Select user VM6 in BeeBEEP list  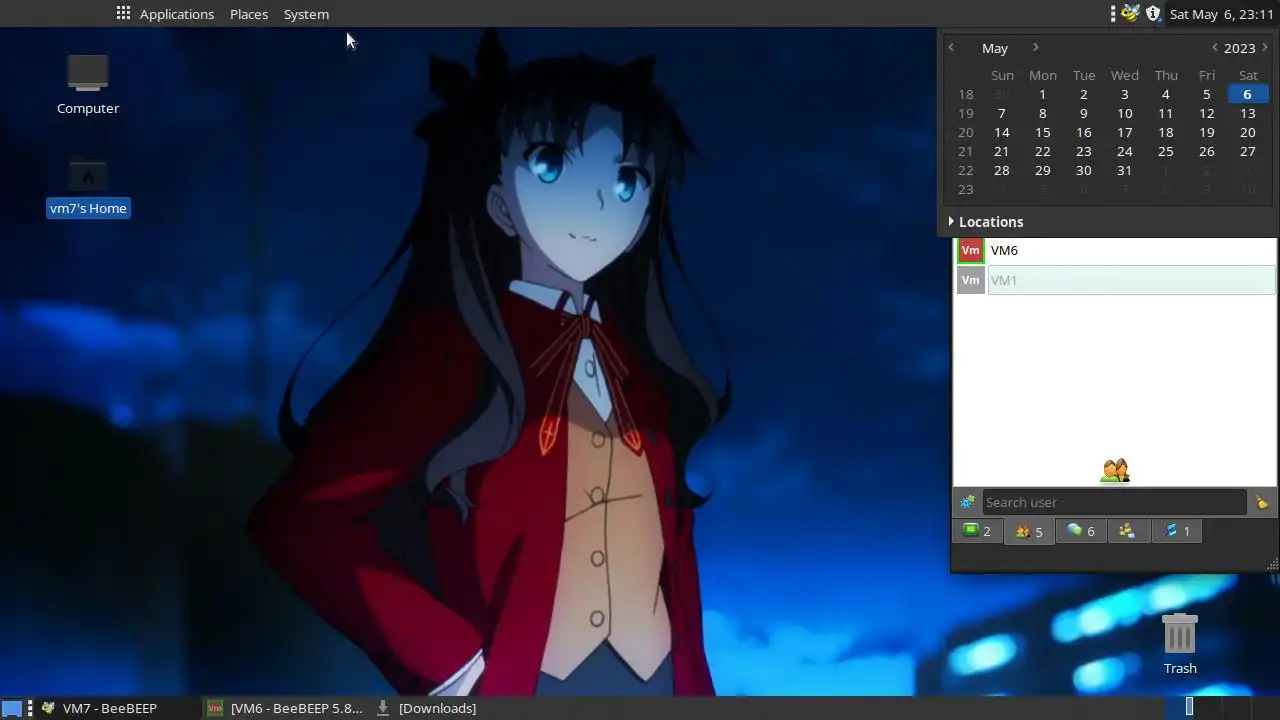click(1116, 250)
